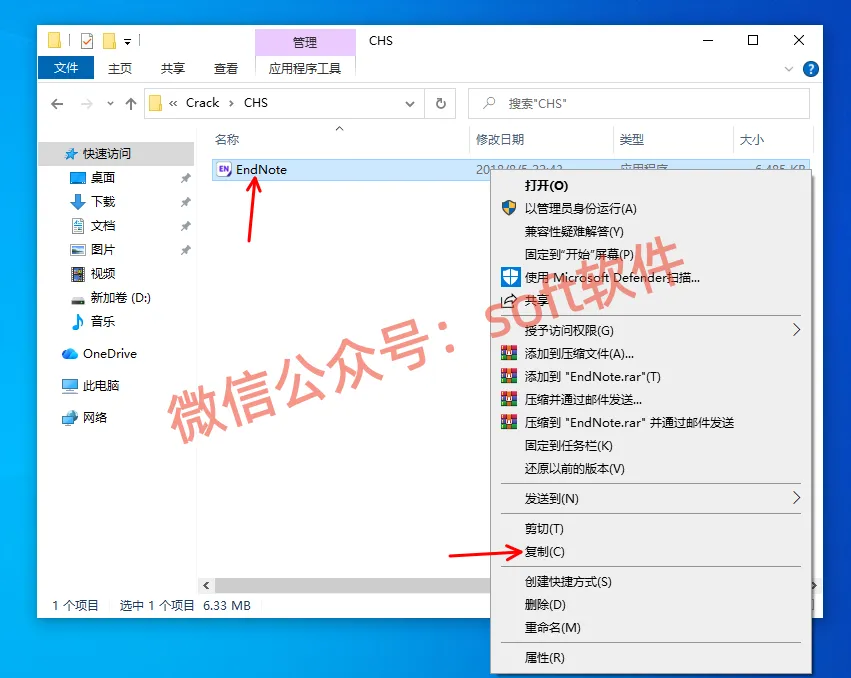Click the EndNote application file icon
The width and height of the screenshot is (851, 678).
(x=224, y=169)
